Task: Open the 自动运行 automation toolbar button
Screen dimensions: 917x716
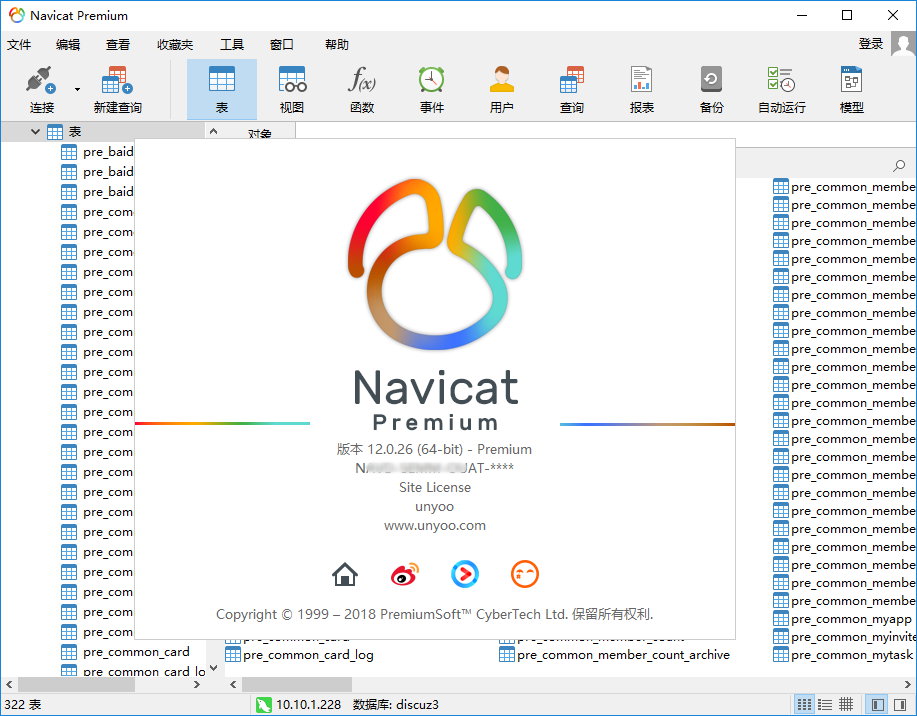Action: [x=782, y=90]
